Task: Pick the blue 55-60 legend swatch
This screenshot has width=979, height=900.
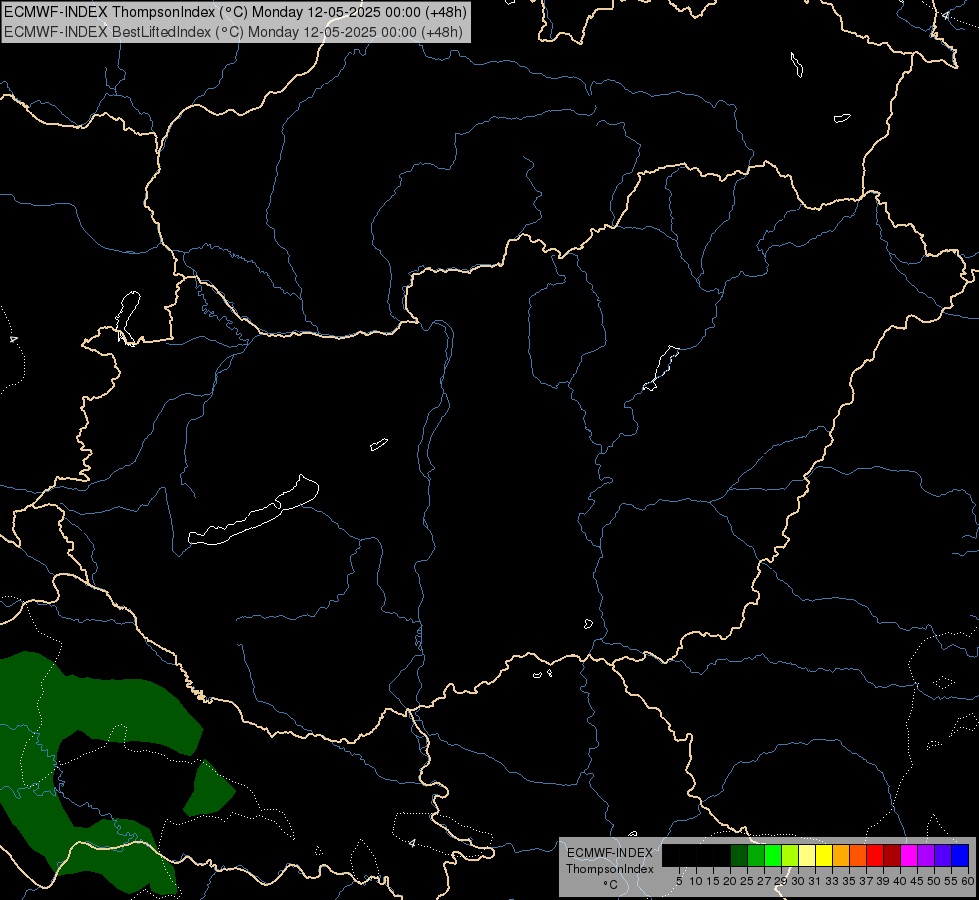Action: [x=960, y=855]
